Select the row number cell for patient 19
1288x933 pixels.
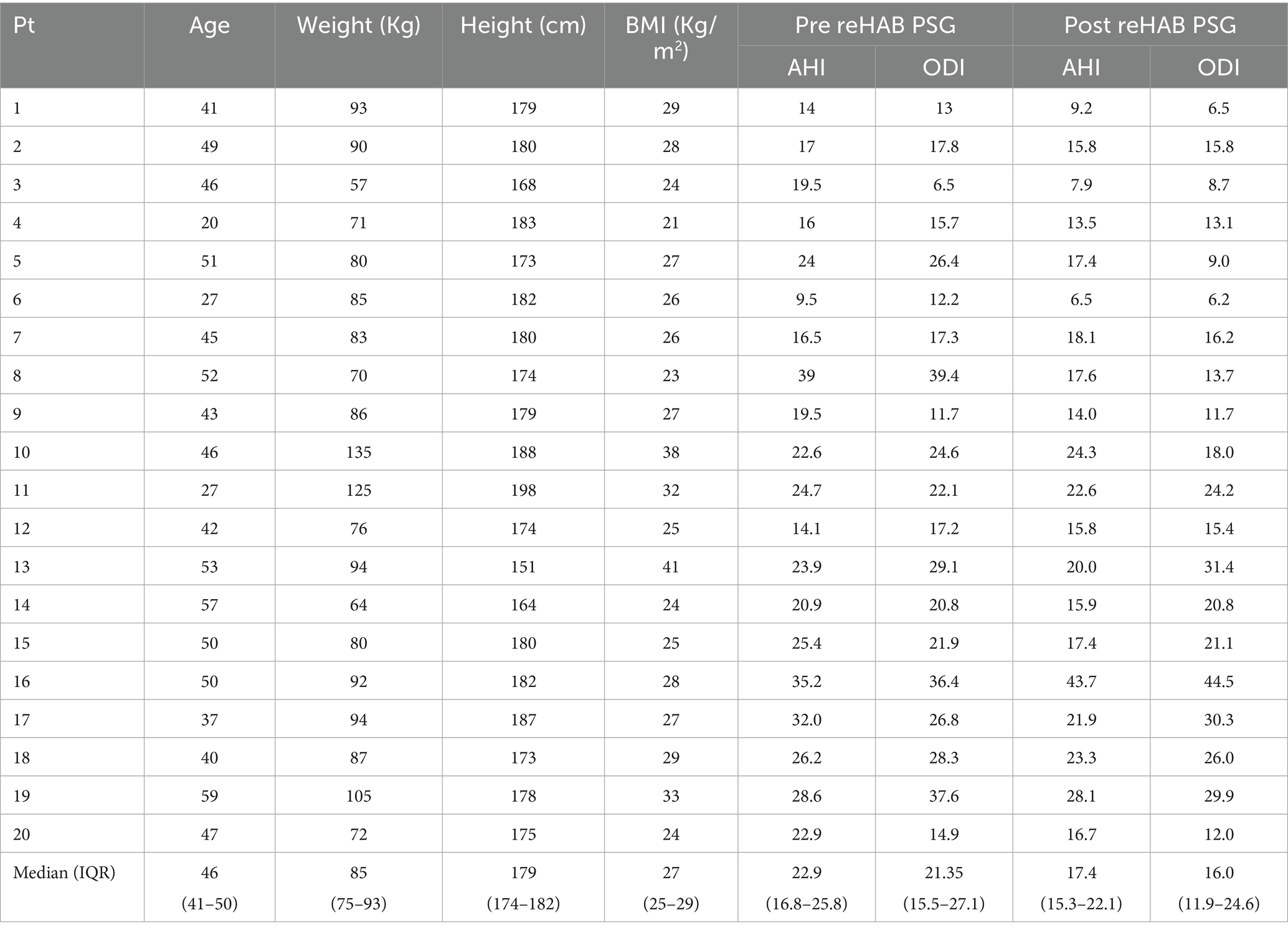coord(22,796)
